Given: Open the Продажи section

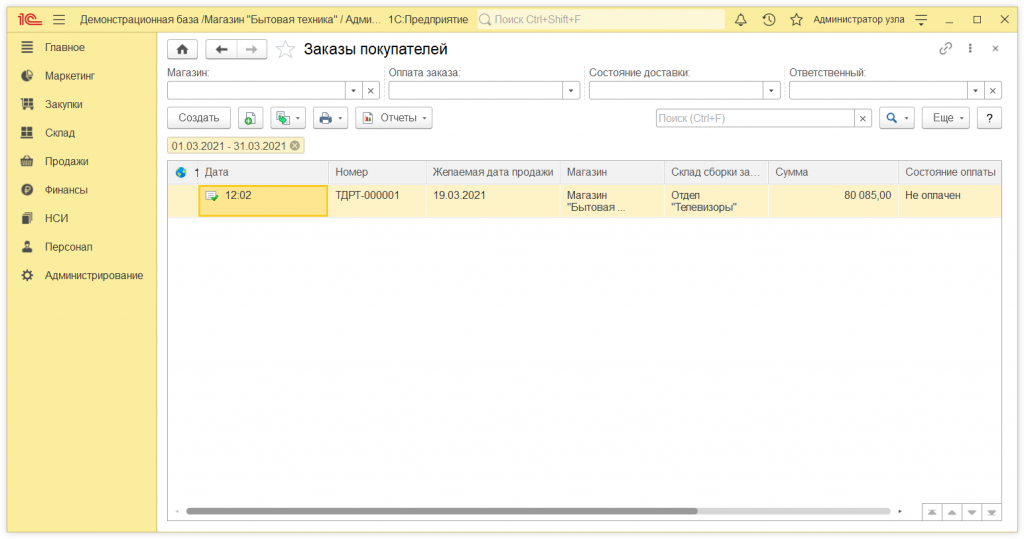Looking at the screenshot, I should (66, 161).
